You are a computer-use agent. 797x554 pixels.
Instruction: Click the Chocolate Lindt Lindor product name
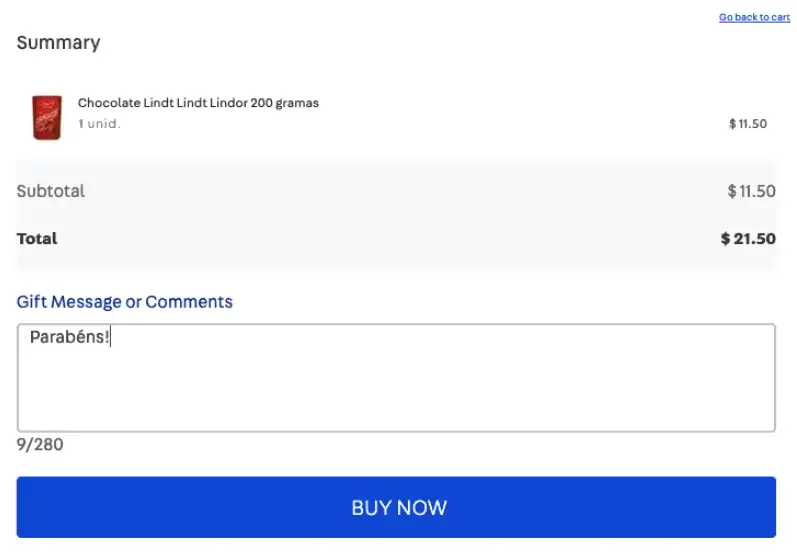(198, 103)
